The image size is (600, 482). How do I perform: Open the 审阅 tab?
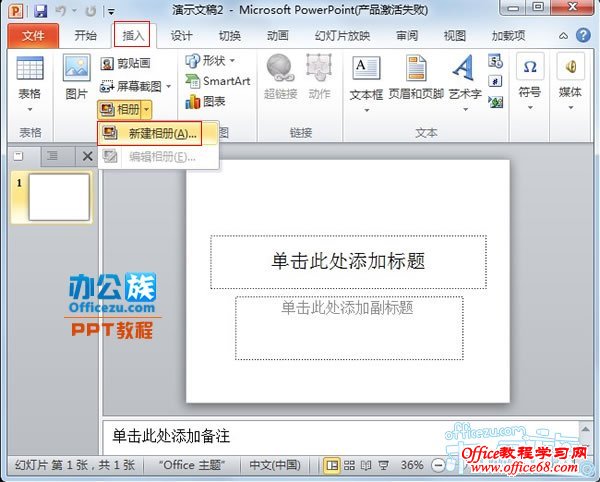[x=407, y=36]
